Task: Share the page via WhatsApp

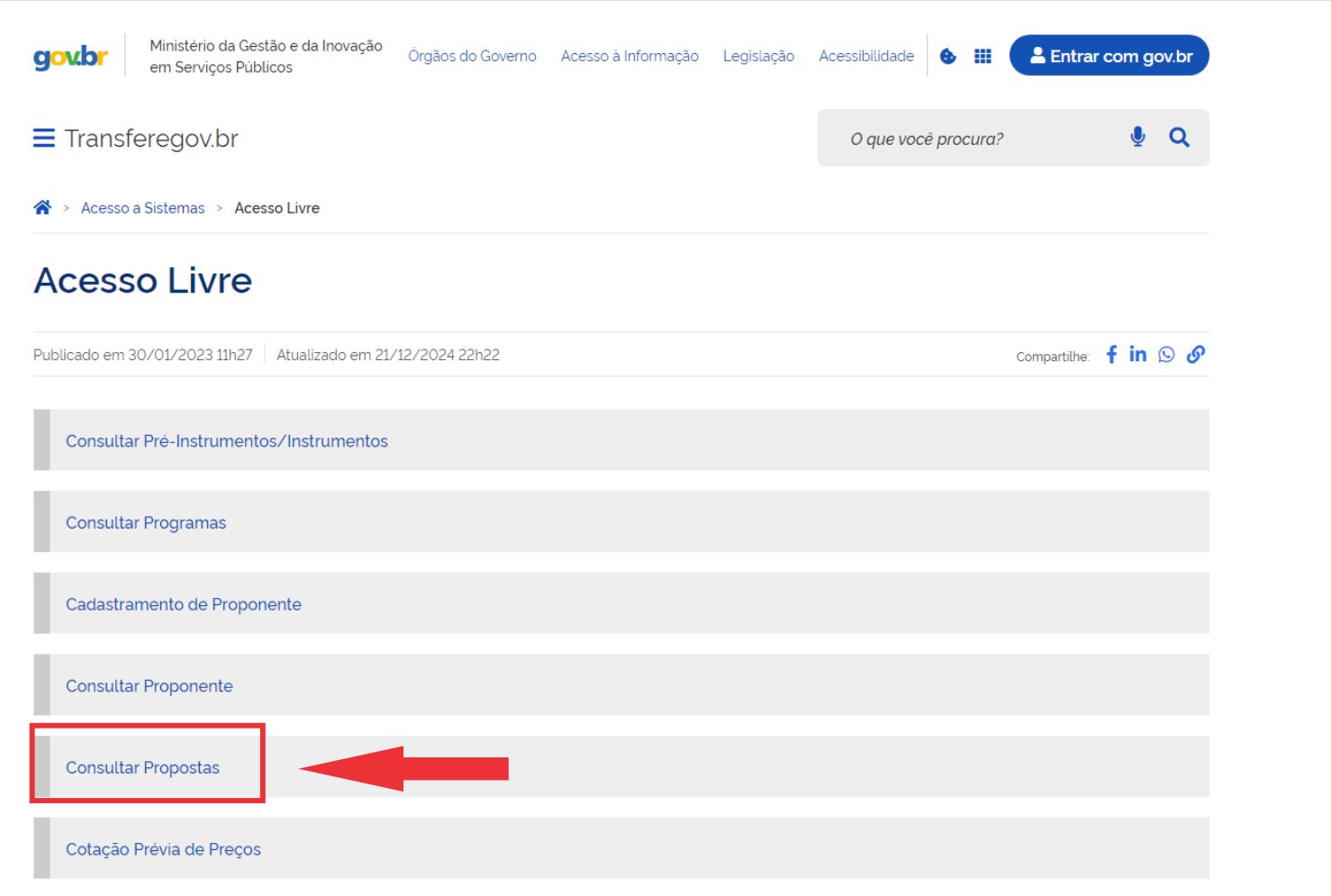Action: pyautogui.click(x=1166, y=354)
